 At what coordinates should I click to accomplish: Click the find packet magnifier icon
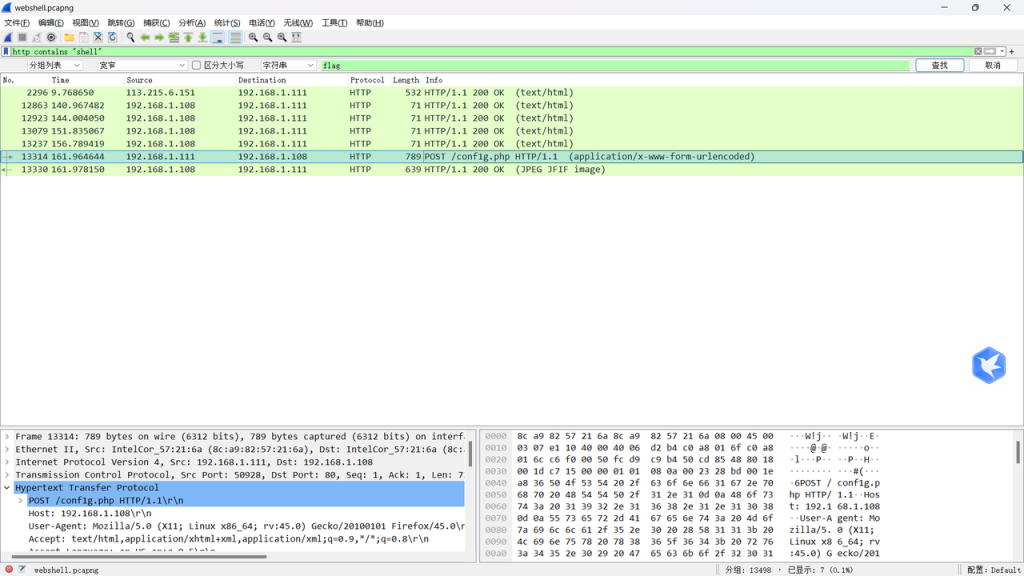point(130,37)
